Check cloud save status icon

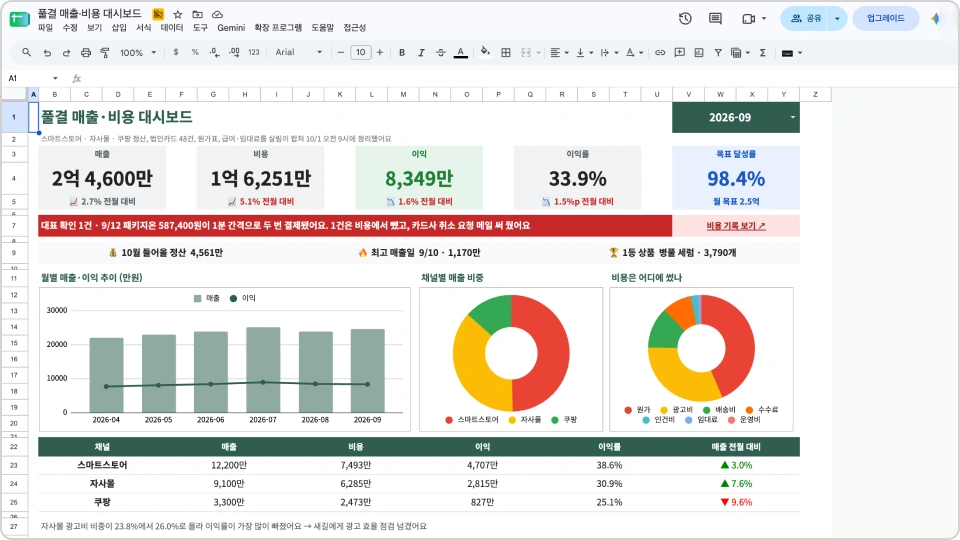point(217,14)
